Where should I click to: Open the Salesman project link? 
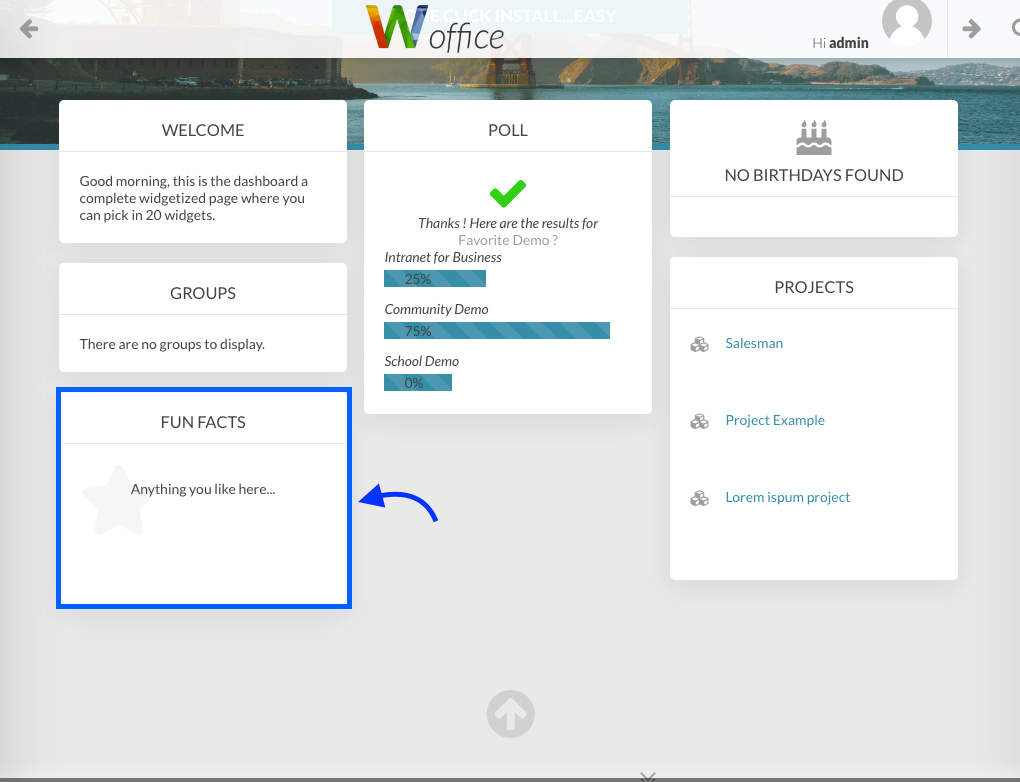[x=754, y=343]
